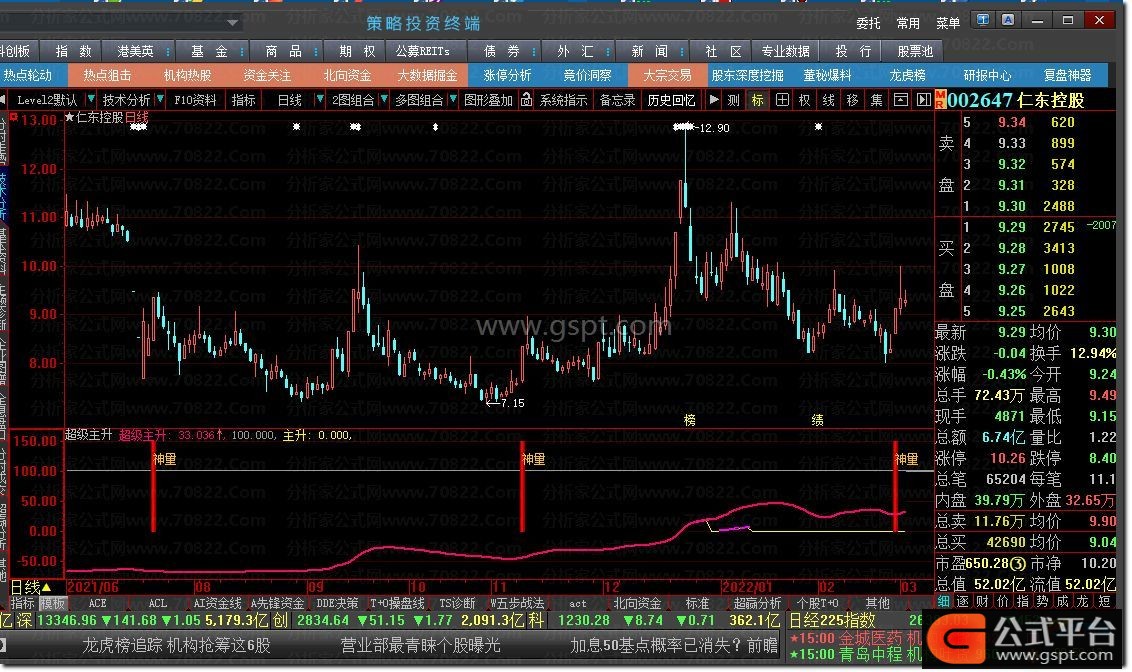Click the A font icon in title bar
1132x672 pixels.
[1008, 20]
